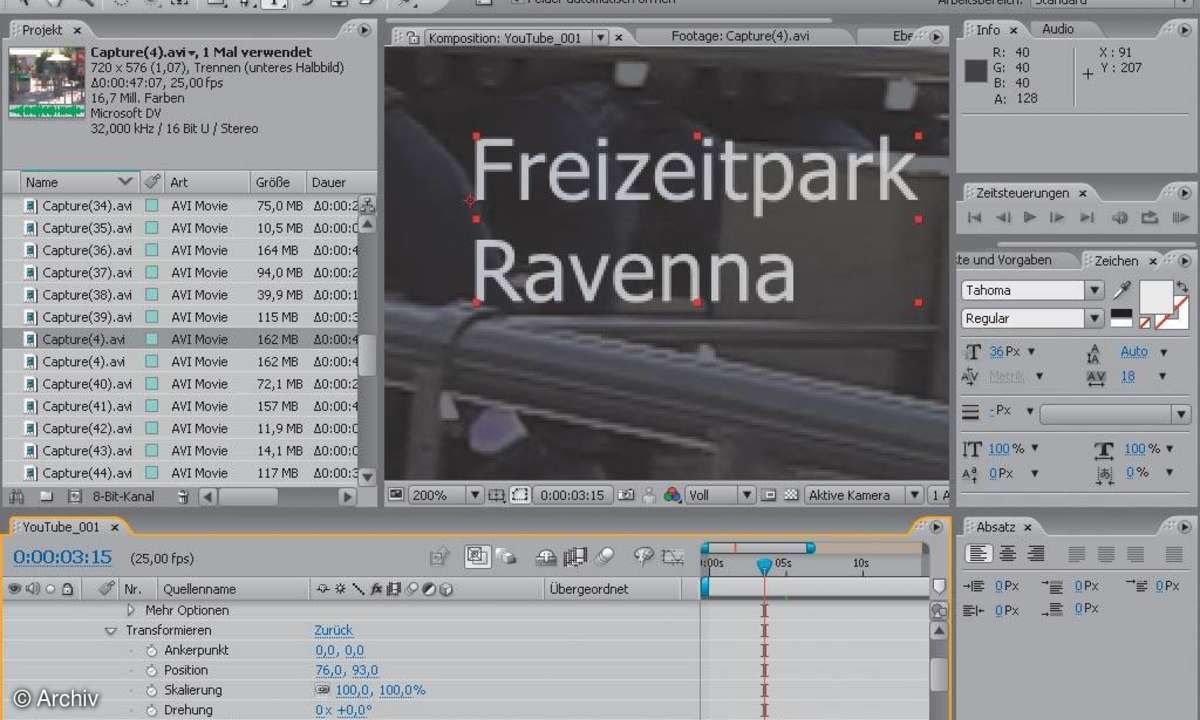Click the tracking value 18
This screenshot has height=720, width=1200.
(x=1128, y=377)
